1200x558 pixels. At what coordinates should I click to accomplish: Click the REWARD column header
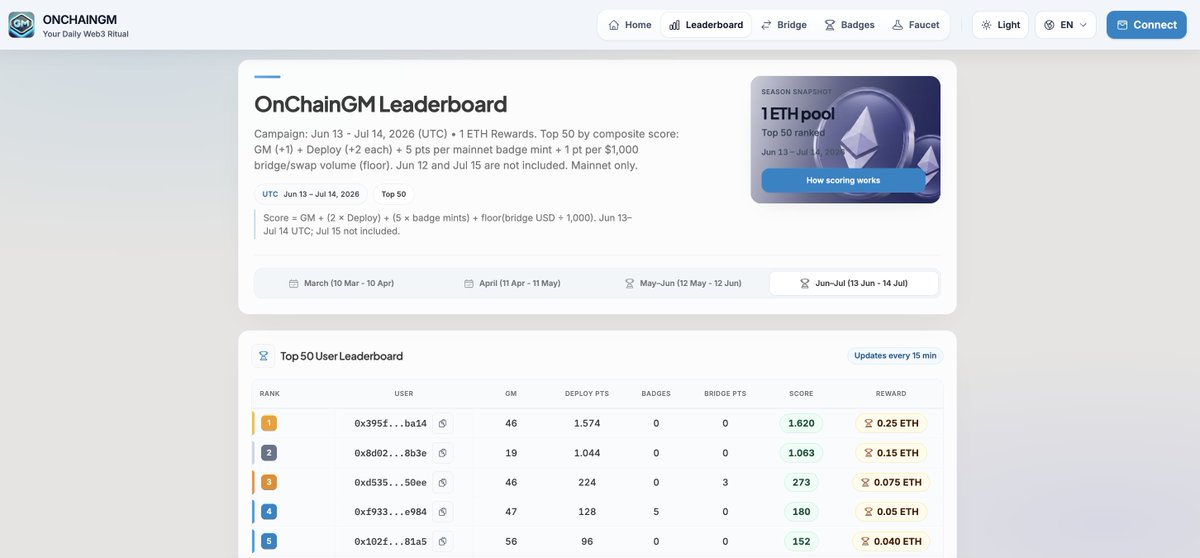click(x=891, y=394)
